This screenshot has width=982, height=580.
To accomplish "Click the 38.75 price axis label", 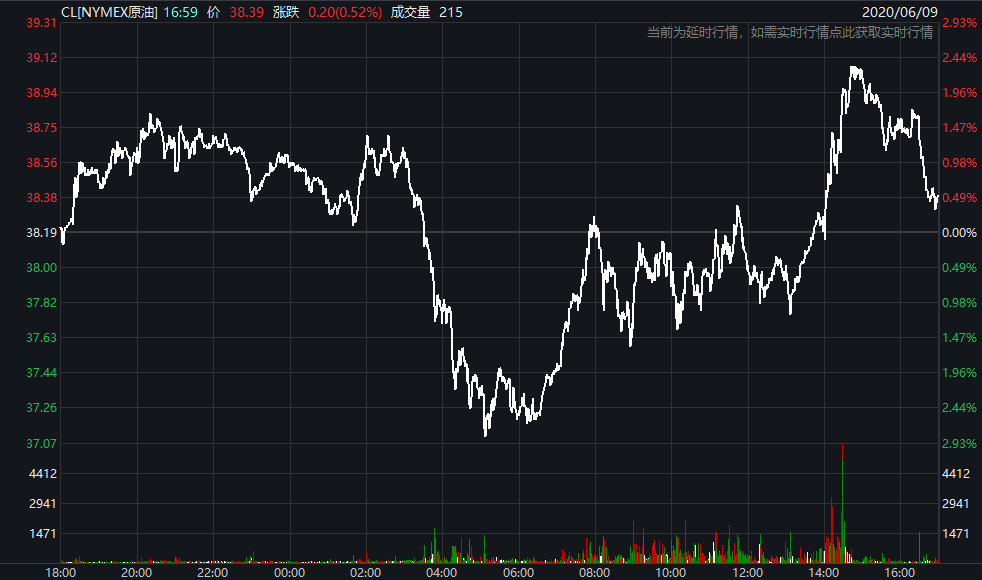I will [x=41, y=128].
